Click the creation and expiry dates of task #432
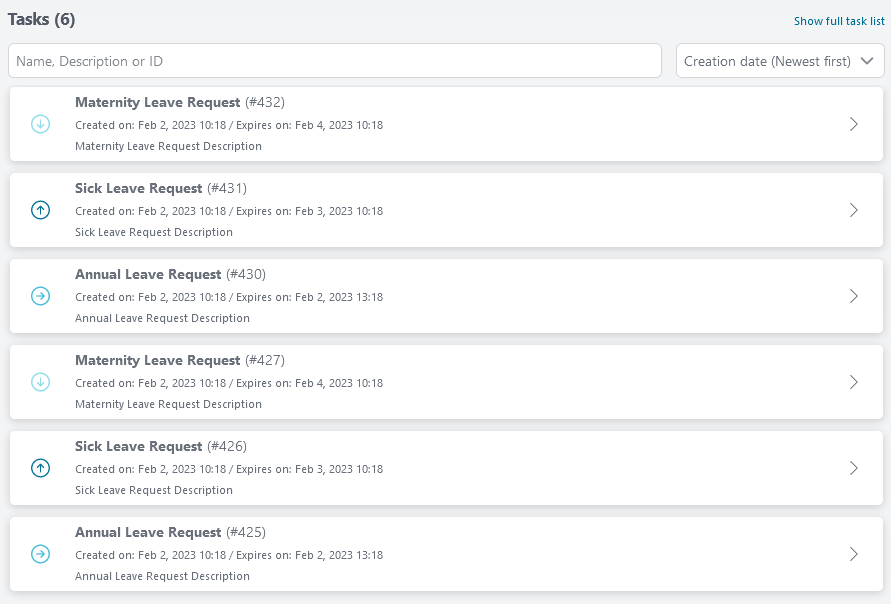This screenshot has height=604, width=891. coord(229,125)
